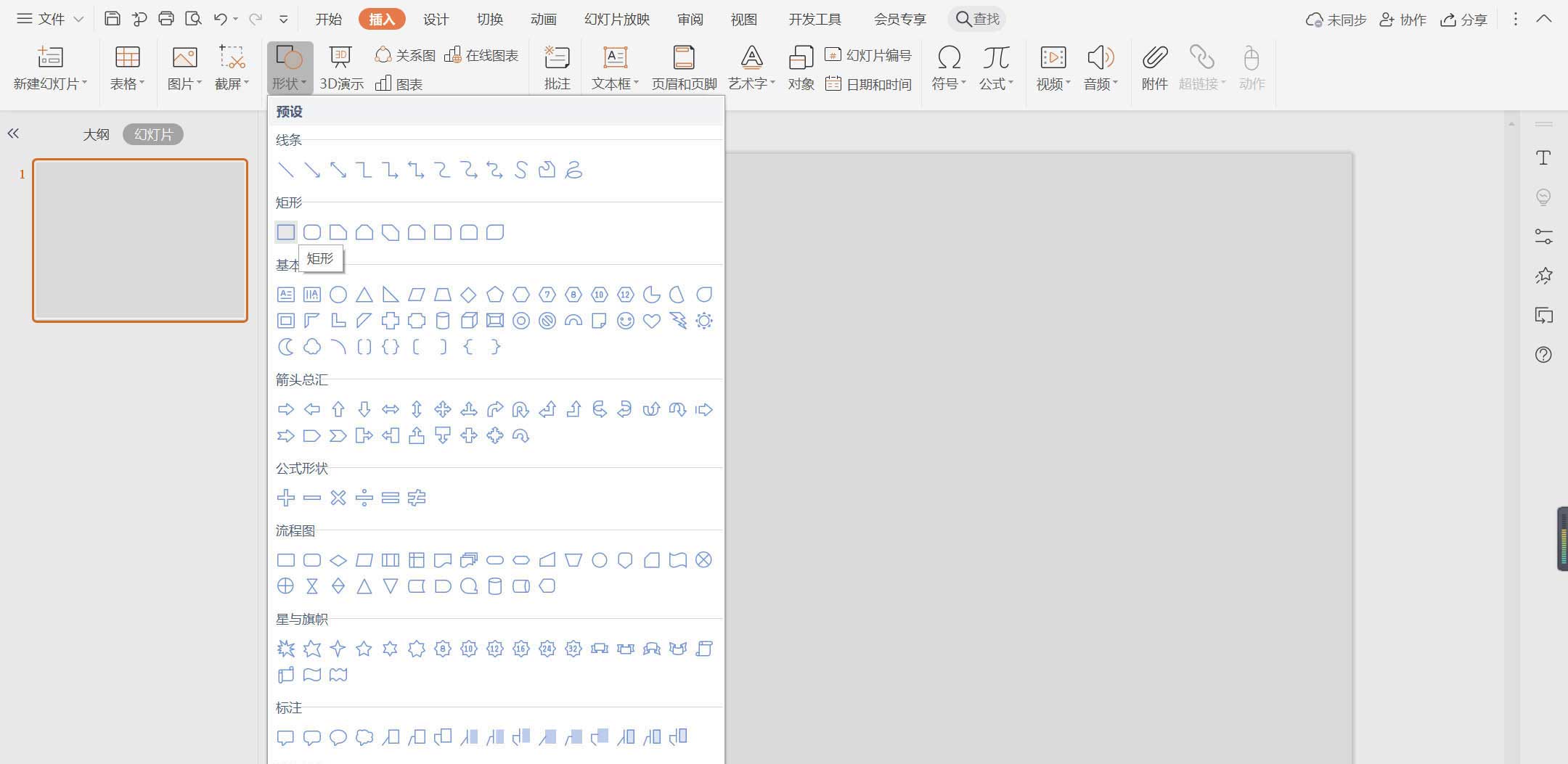The height and width of the screenshot is (764, 1568).
Task: Switch to the 设计 tab
Action: 436,19
